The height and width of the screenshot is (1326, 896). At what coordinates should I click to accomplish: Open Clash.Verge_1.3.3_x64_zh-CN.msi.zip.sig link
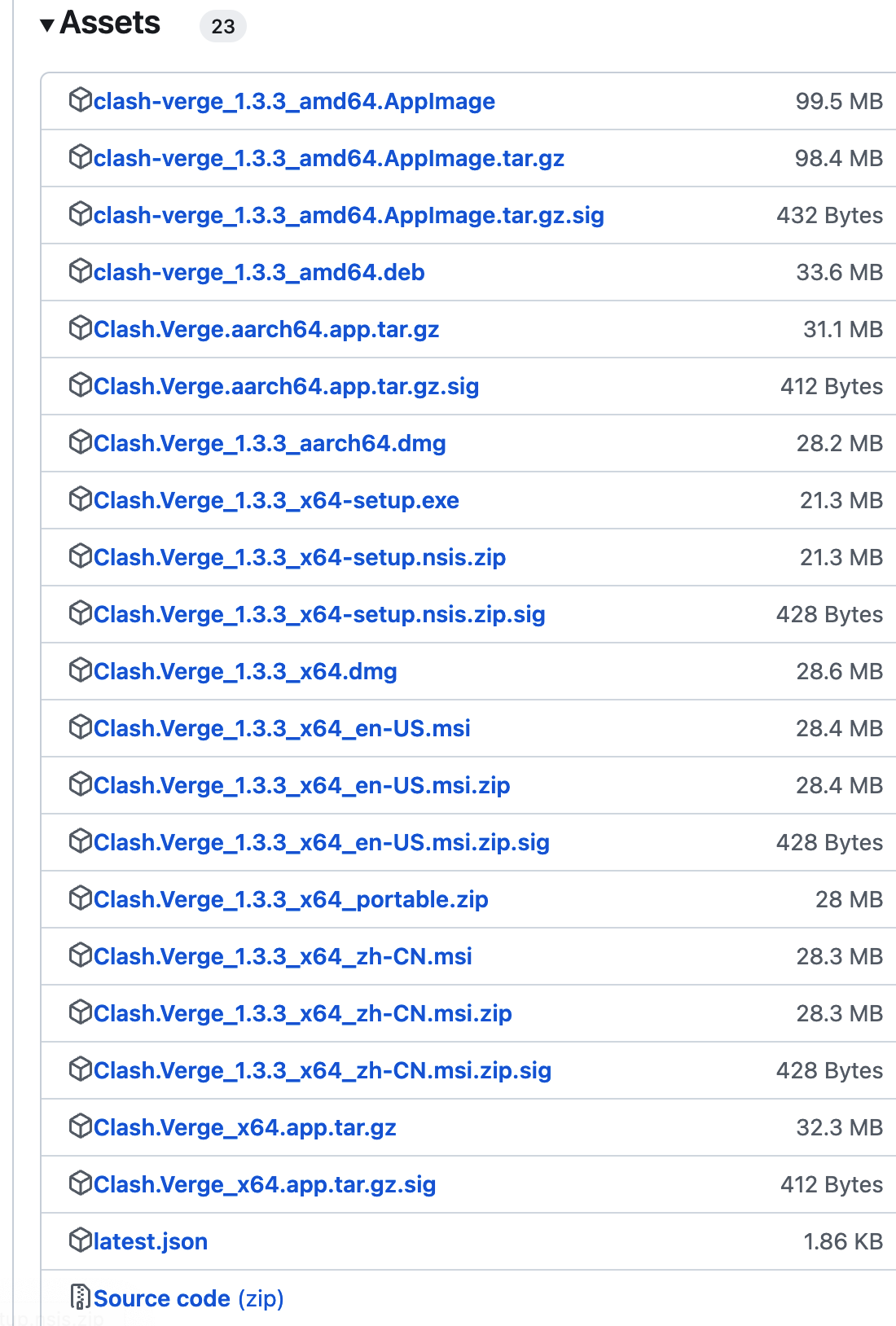pos(323,1070)
